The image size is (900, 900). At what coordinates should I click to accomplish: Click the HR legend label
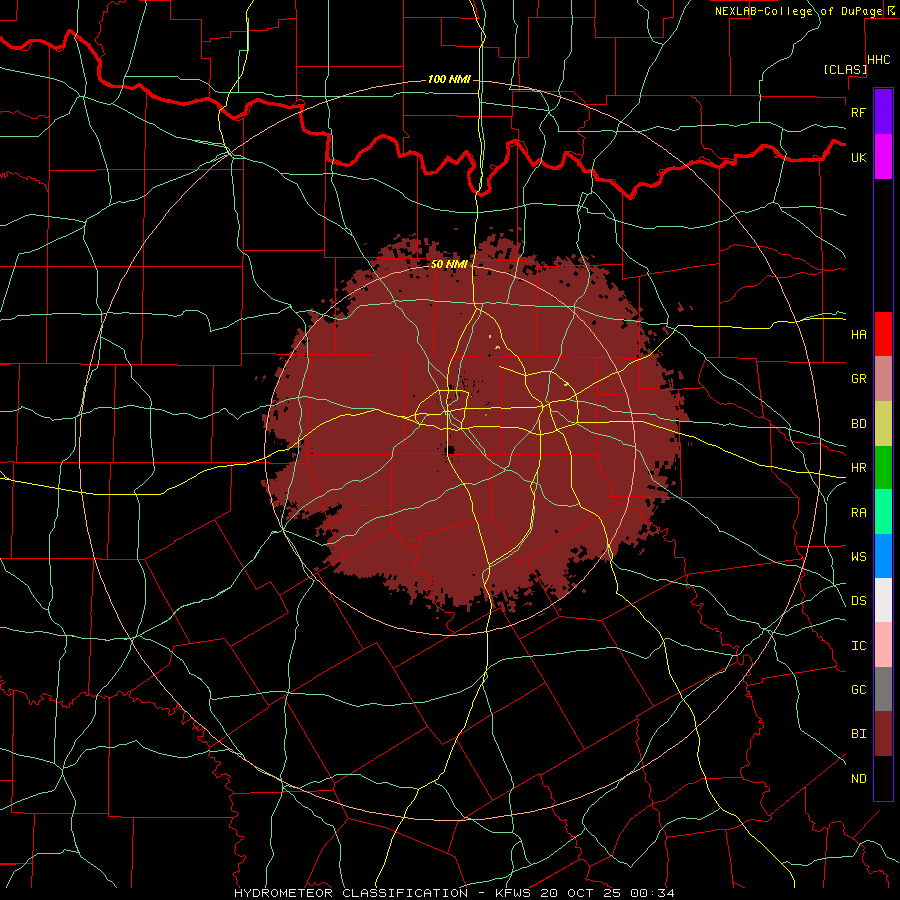pyautogui.click(x=858, y=468)
